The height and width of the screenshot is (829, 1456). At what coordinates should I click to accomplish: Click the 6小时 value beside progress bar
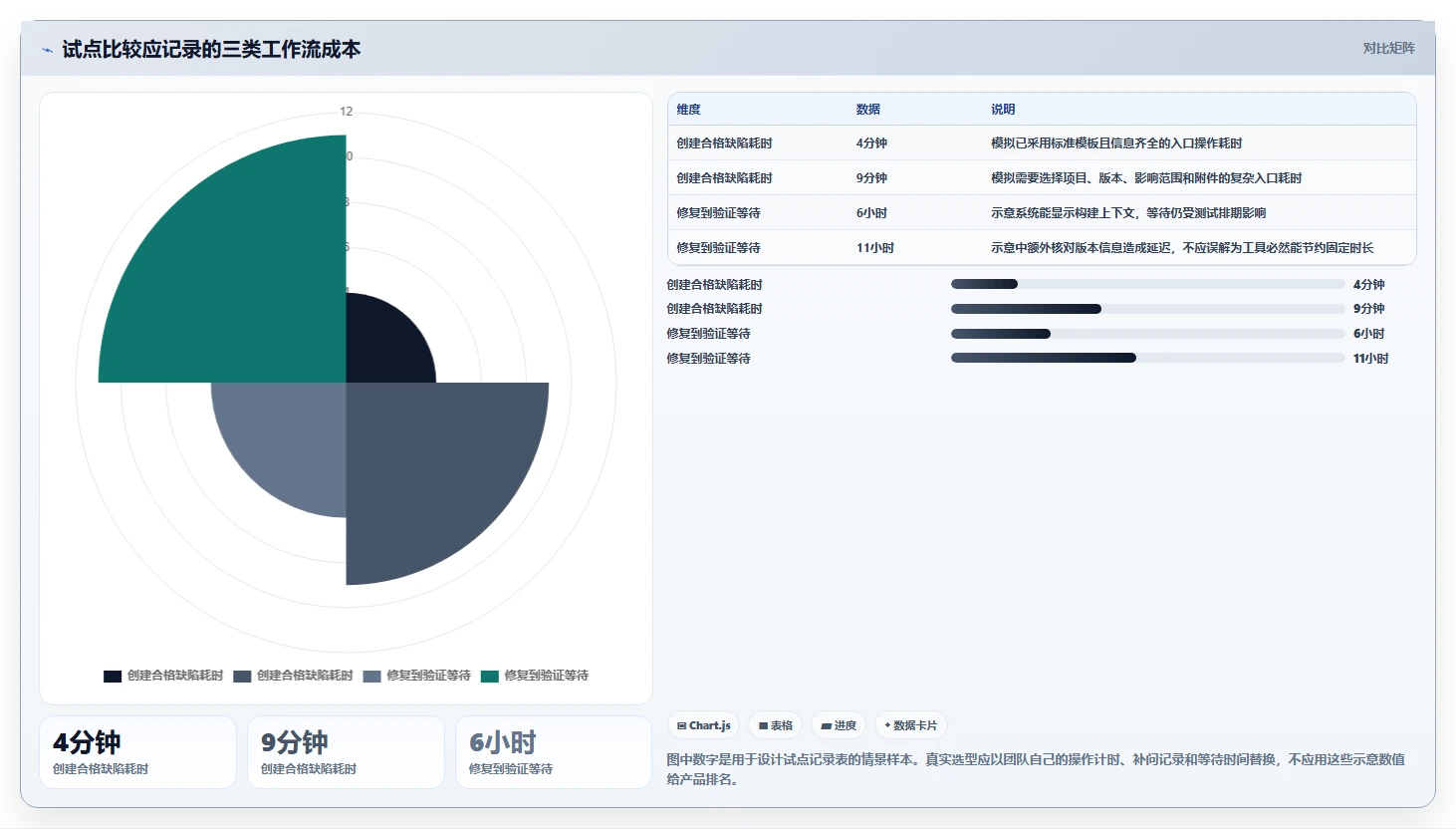pos(1368,334)
